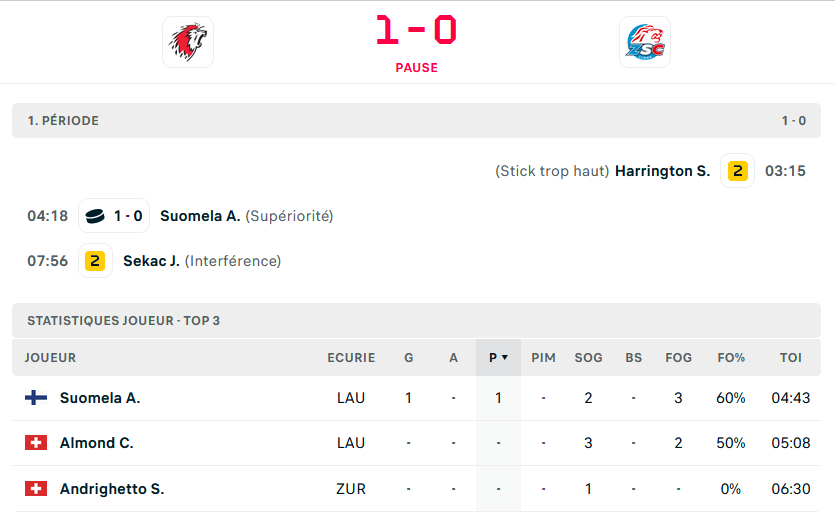The image size is (835, 522).
Task: Sort player stats by G column
Action: [x=408, y=357]
